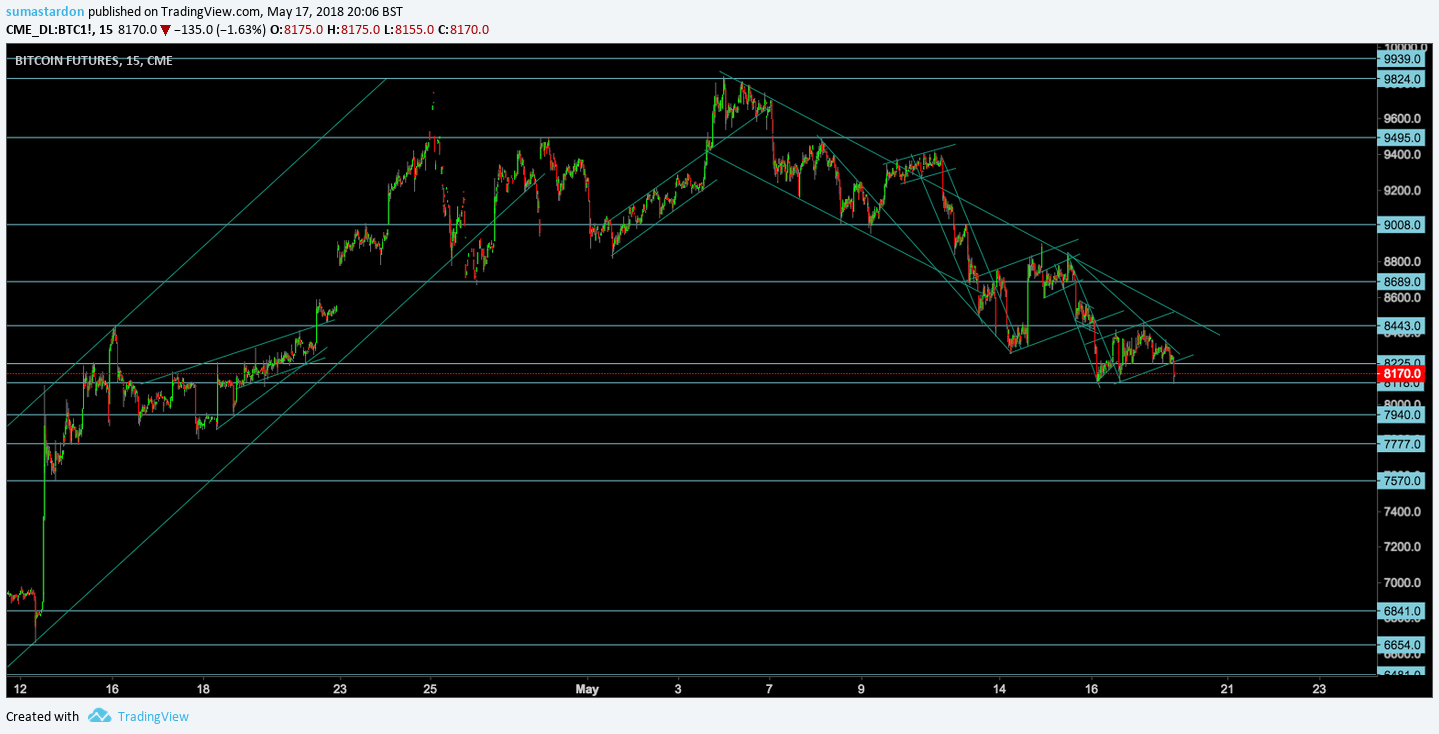1439x734 pixels.
Task: Click the 3 date label on time axis
Action: pyautogui.click(x=678, y=689)
